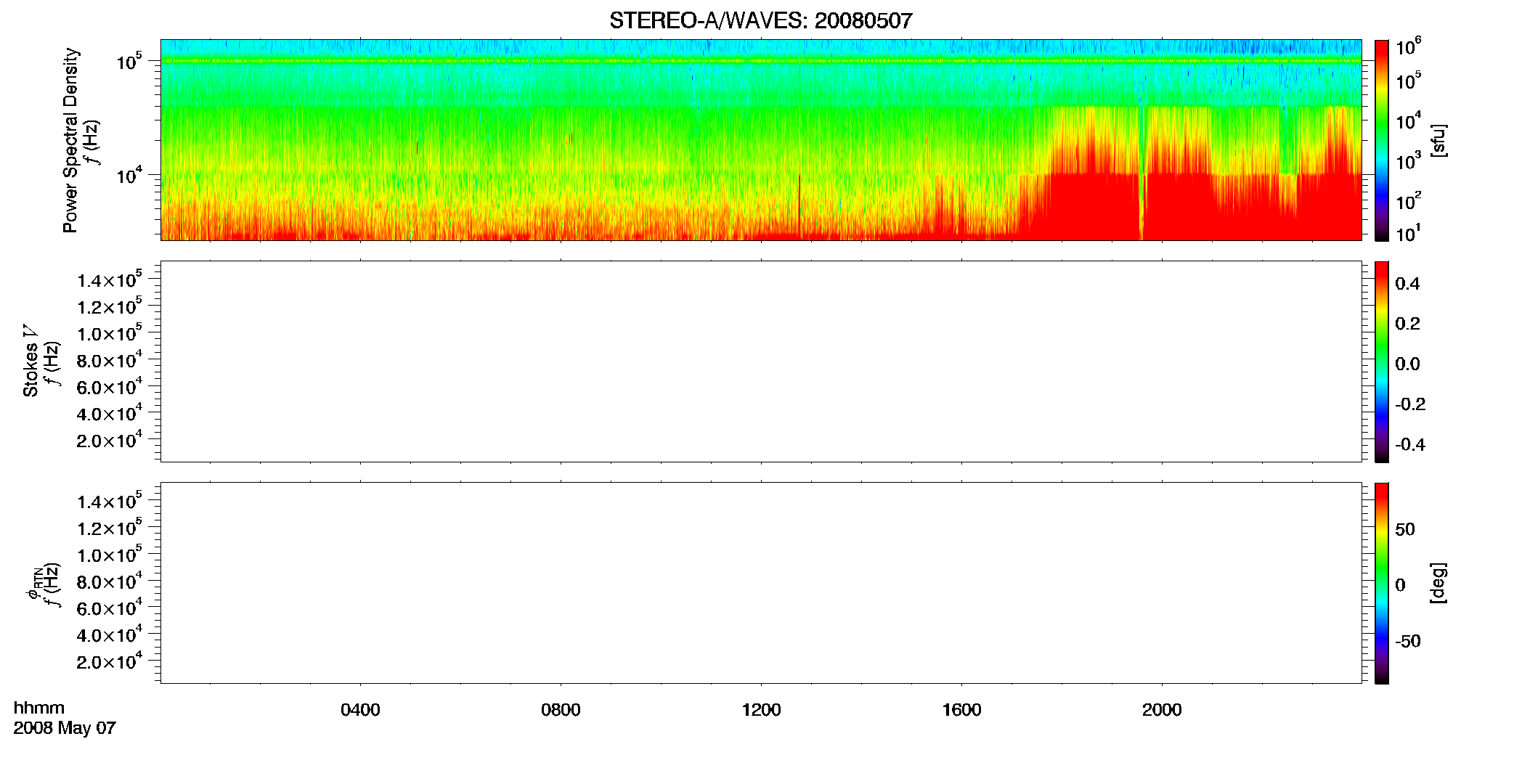Click 2.0×10^4 tick on Stokes V axis
This screenshot has width=1522, height=784.
coord(110,440)
